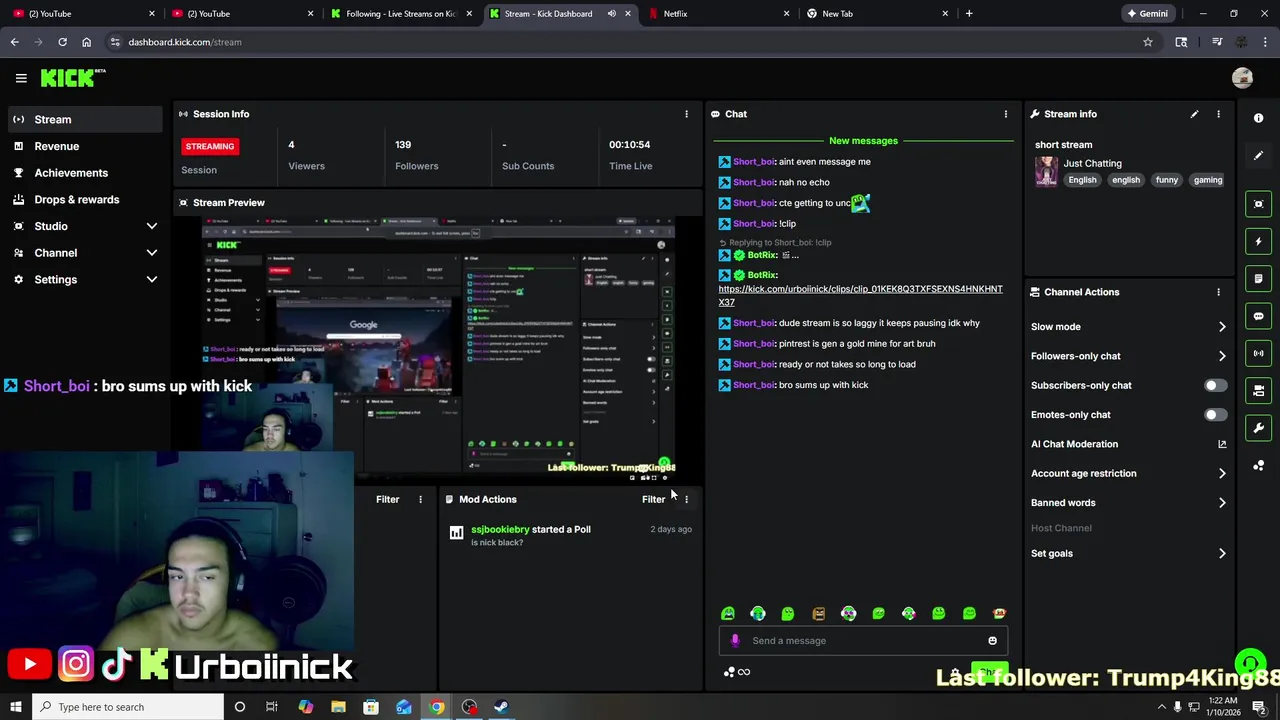Click the lightning bolt icon in right strip
Screen dimensions: 1280x720
point(1258,241)
